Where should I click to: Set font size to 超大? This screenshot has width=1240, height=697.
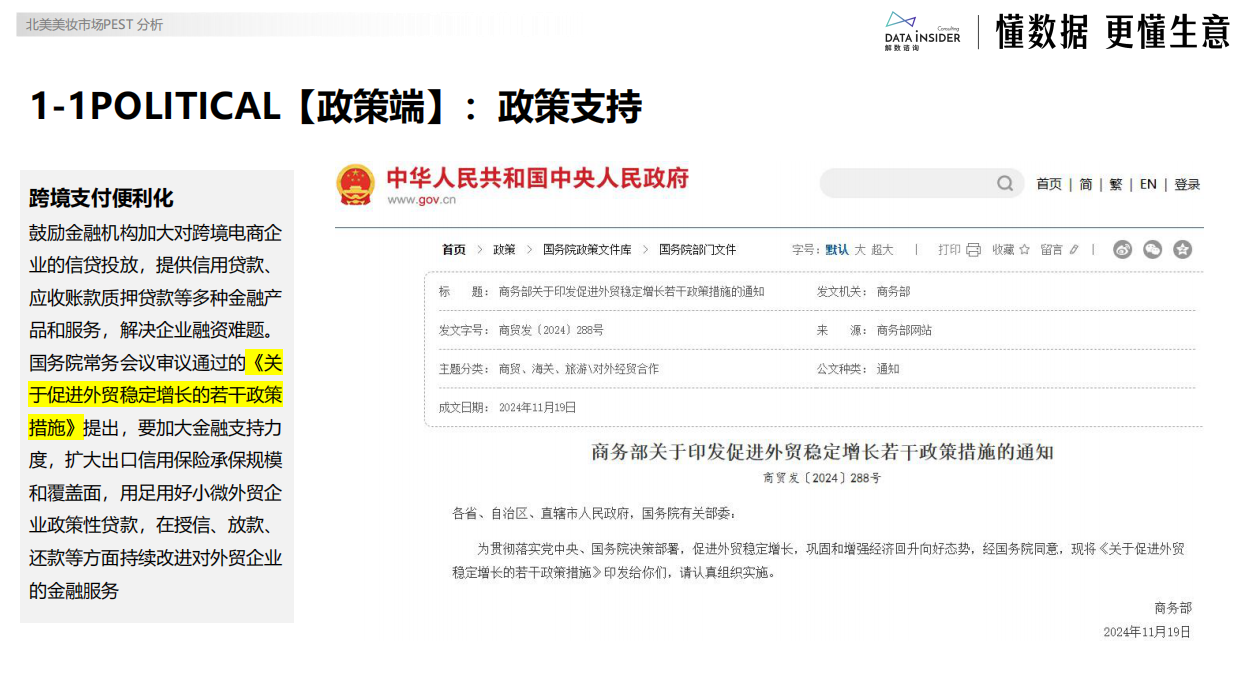(x=882, y=250)
